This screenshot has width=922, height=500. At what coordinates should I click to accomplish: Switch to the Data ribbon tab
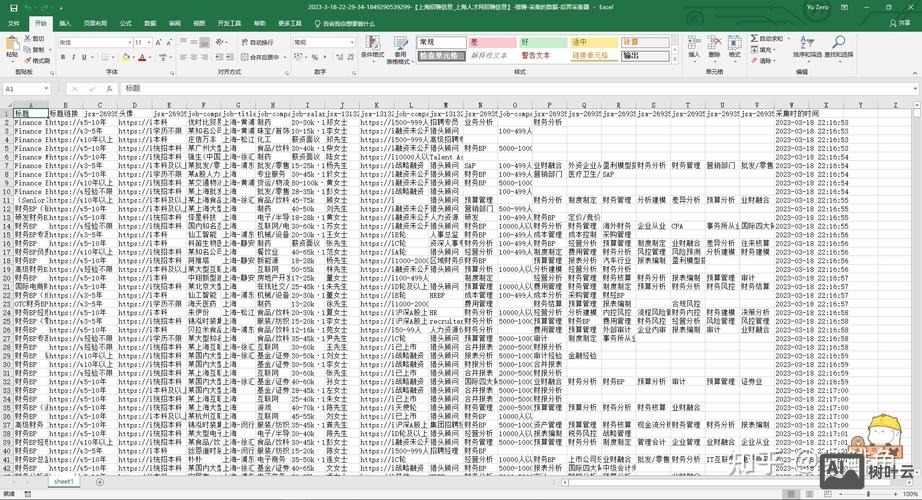pyautogui.click(x=150, y=24)
